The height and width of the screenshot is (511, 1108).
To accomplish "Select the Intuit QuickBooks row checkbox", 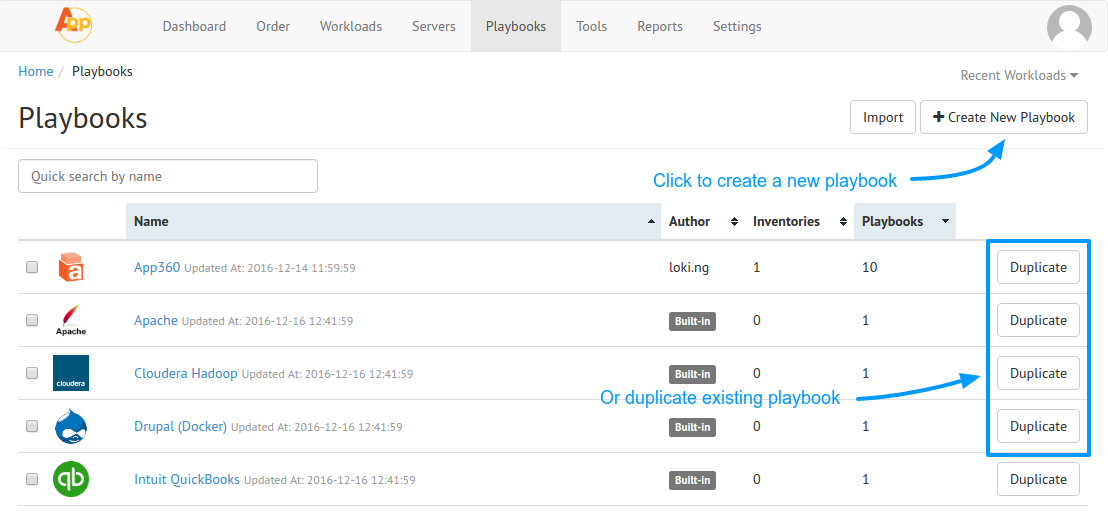I will (x=32, y=479).
